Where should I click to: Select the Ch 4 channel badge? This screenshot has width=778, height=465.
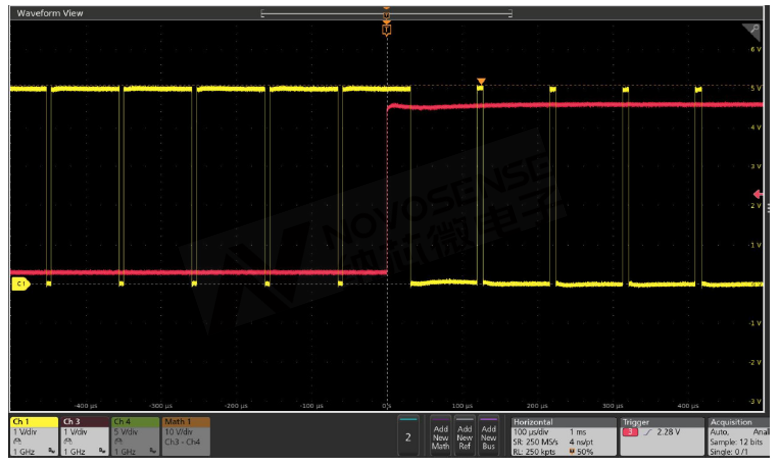[x=135, y=436]
